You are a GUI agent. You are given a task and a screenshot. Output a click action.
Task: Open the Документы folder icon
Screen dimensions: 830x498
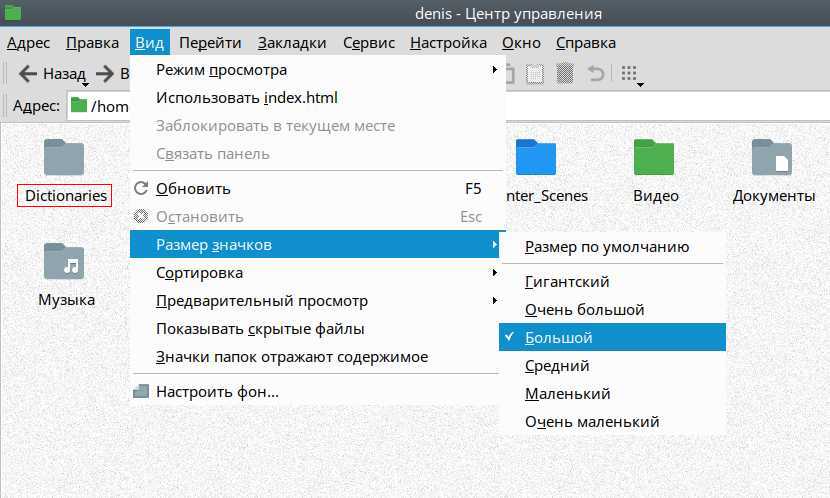pyautogui.click(x=772, y=157)
